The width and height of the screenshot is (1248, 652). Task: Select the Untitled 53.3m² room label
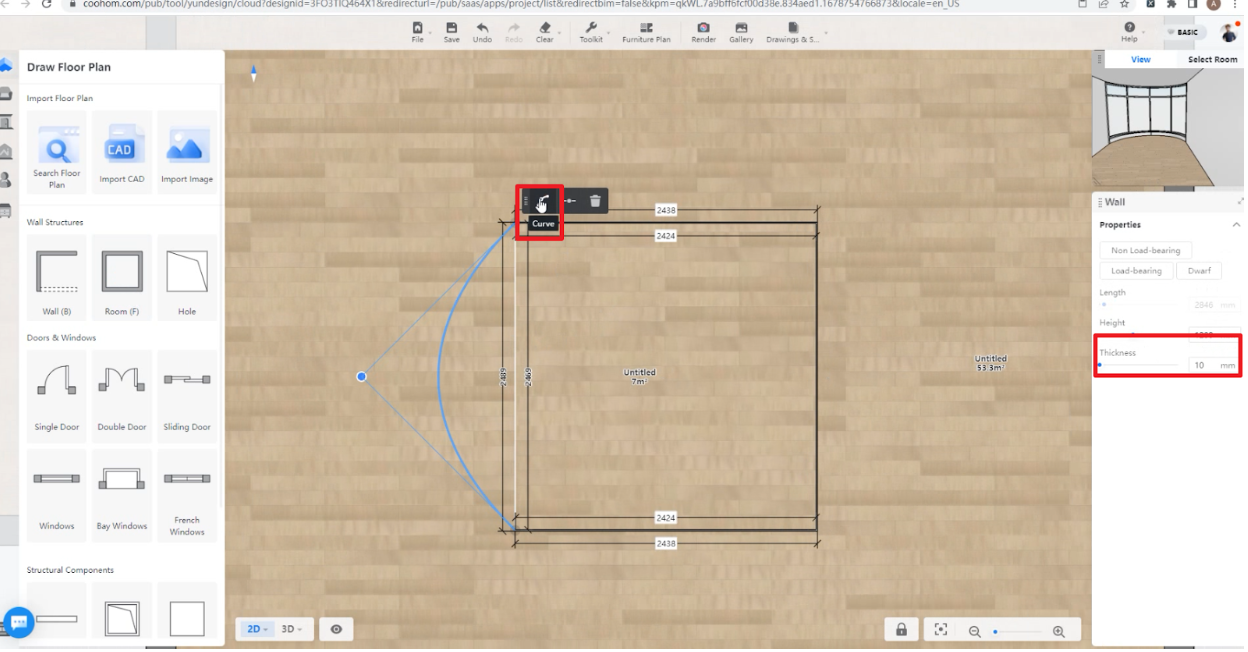[990, 363]
